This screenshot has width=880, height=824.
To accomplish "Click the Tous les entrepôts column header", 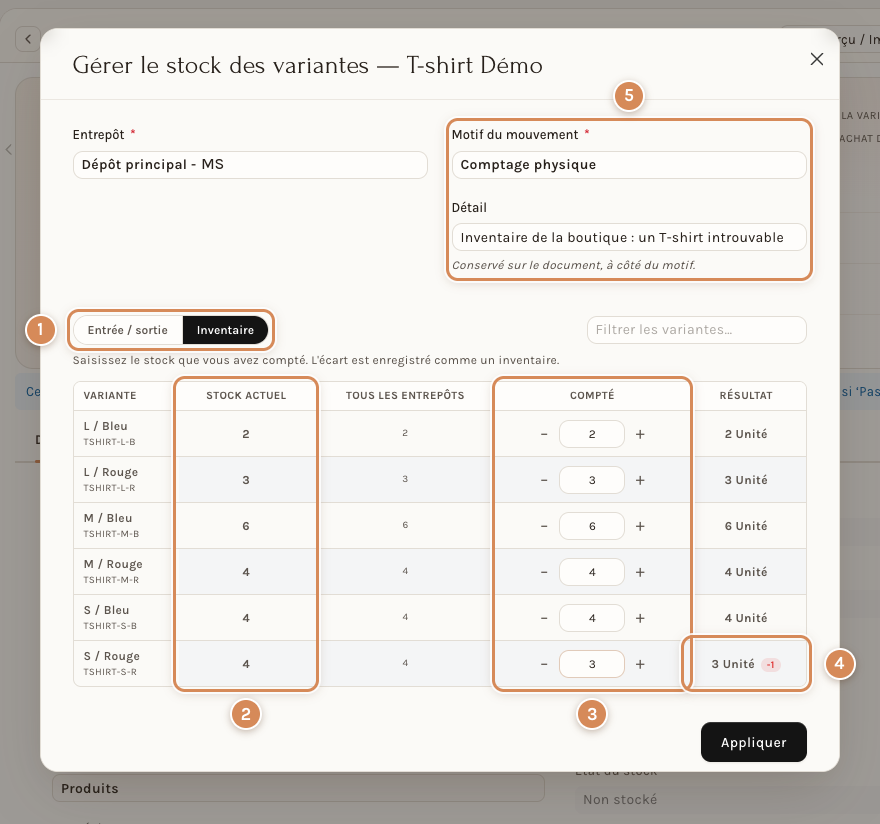I will click(405, 396).
